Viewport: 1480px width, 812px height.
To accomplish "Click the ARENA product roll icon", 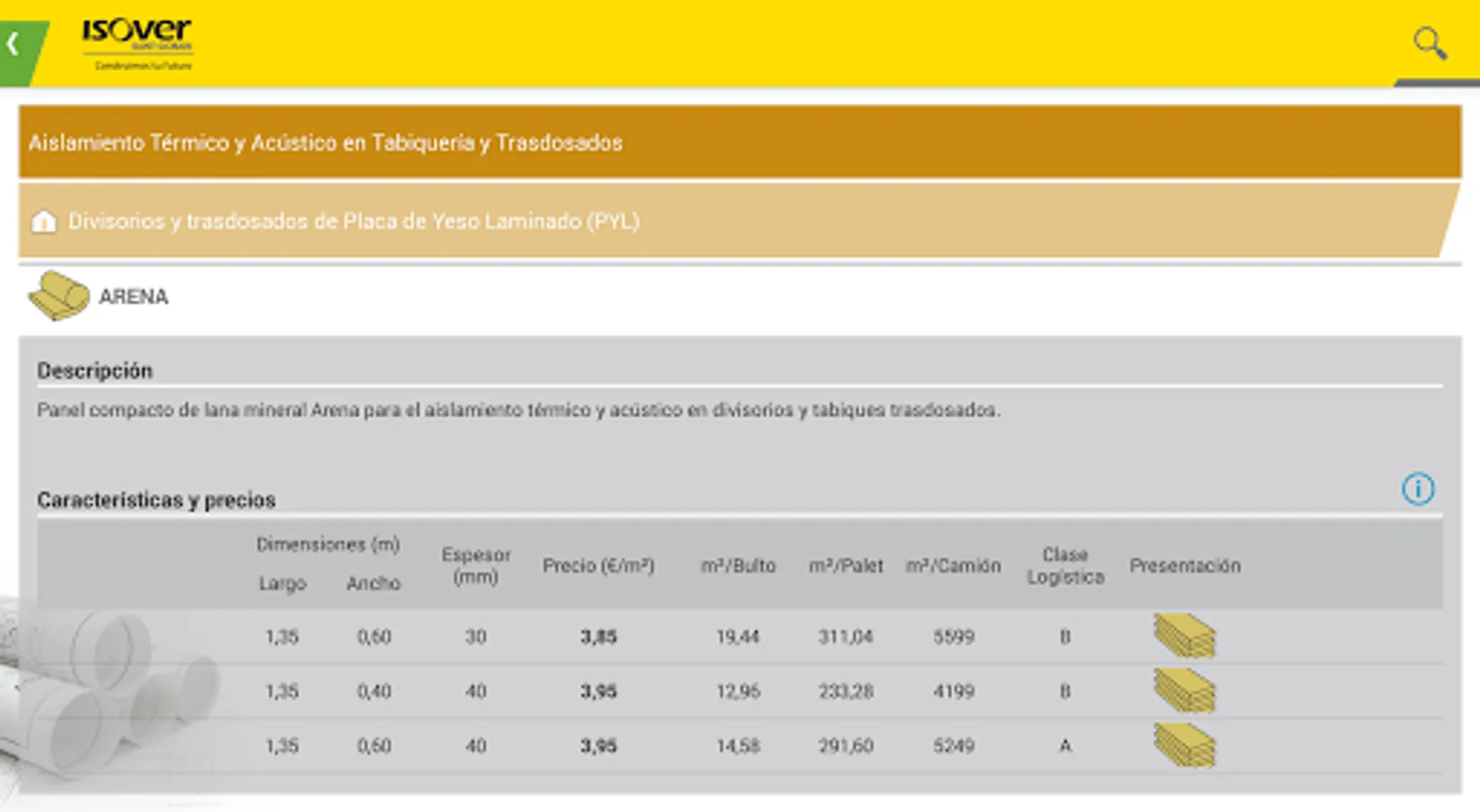I will tap(59, 296).
